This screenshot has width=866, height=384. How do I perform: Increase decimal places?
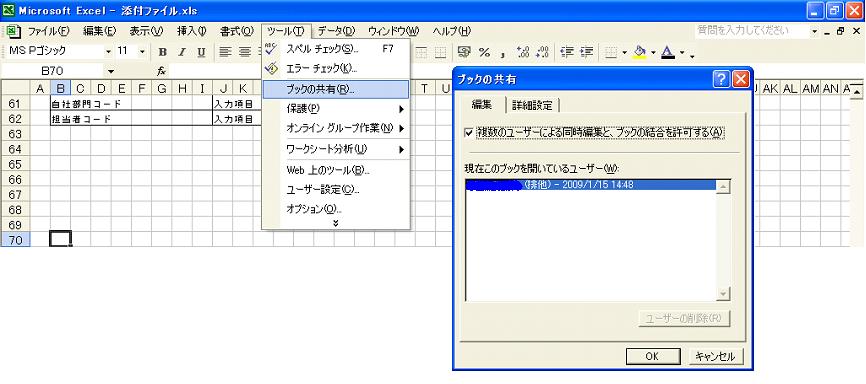pos(522,52)
